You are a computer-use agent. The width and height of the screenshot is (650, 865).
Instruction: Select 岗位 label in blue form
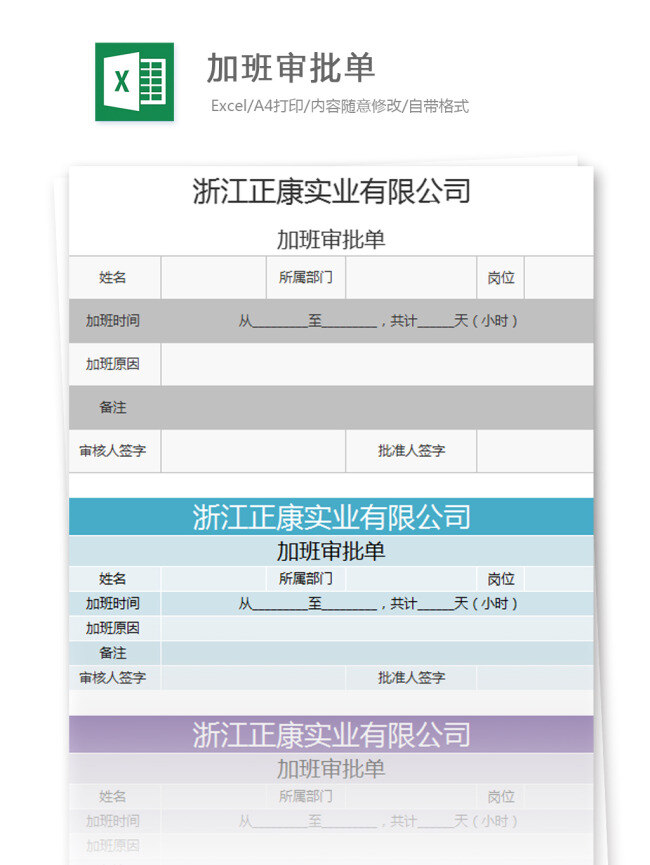500,579
